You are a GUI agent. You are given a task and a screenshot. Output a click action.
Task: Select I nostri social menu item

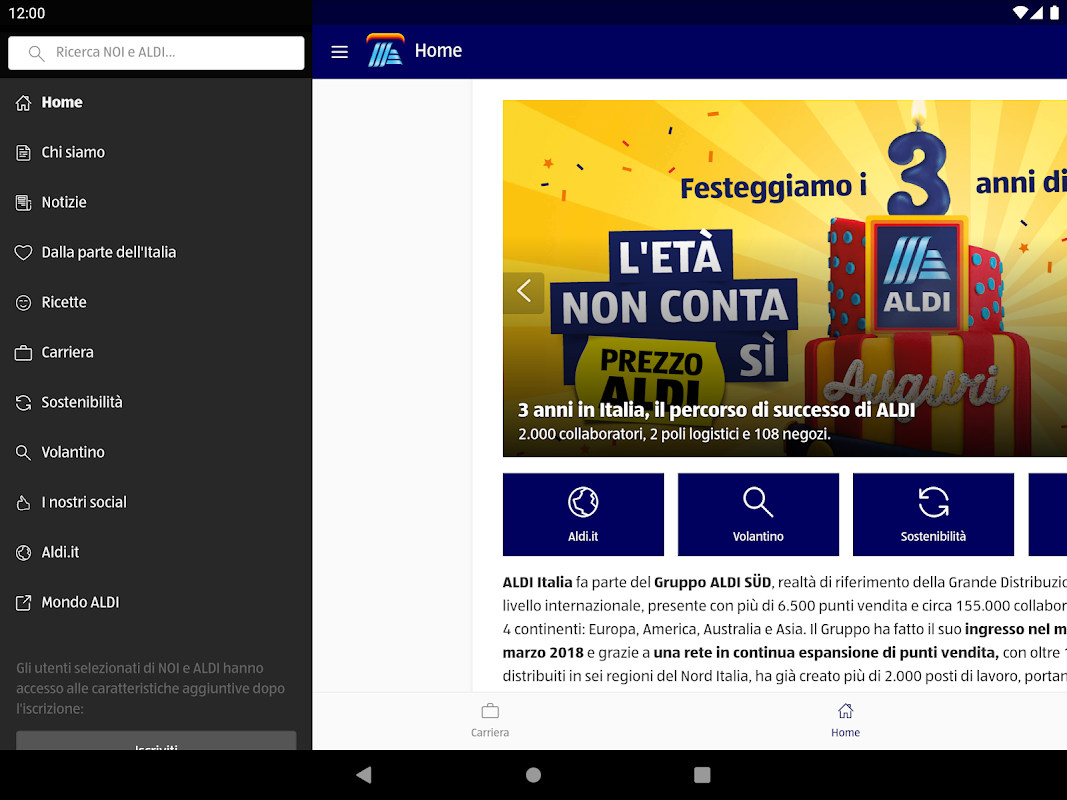point(156,502)
